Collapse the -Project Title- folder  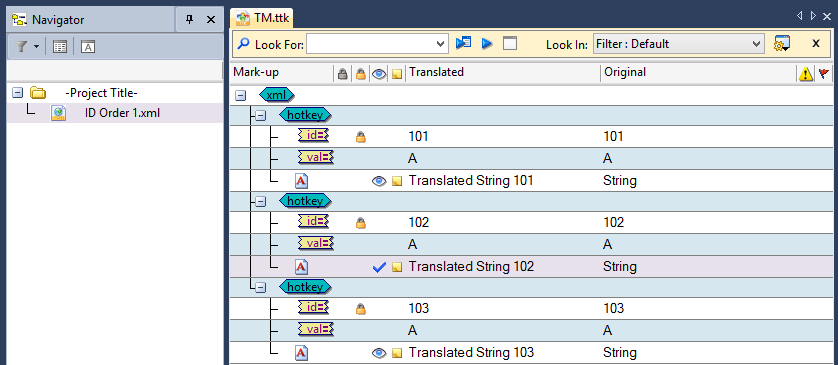[x=18, y=93]
